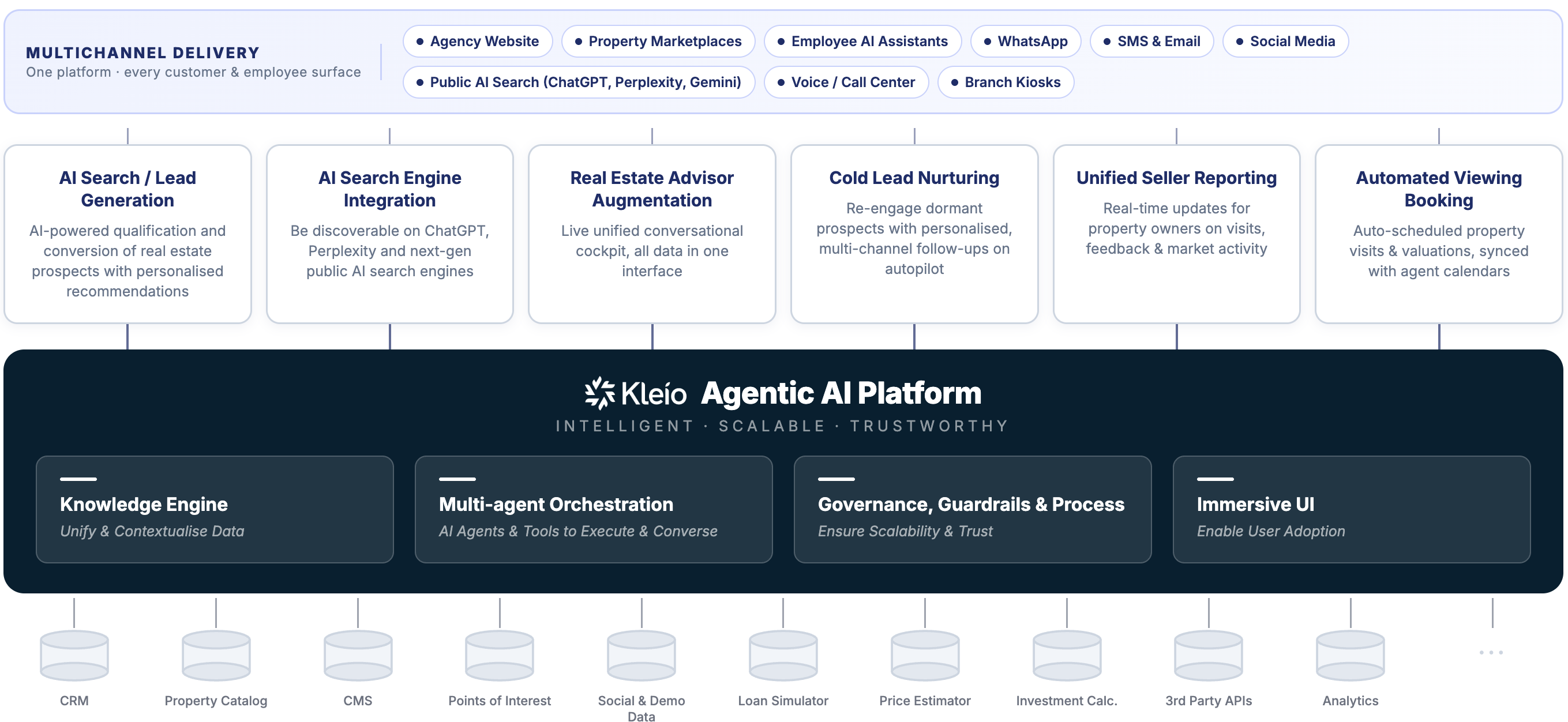Click the Points of Interest database icon
This screenshot has width=1568, height=722.
(500, 655)
